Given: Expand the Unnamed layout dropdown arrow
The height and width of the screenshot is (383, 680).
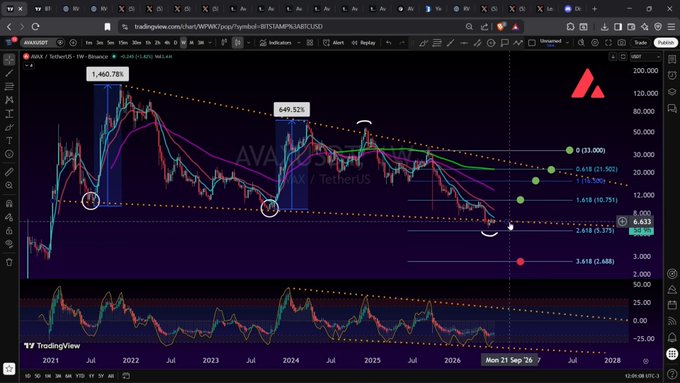Looking at the screenshot, I should pos(568,43).
